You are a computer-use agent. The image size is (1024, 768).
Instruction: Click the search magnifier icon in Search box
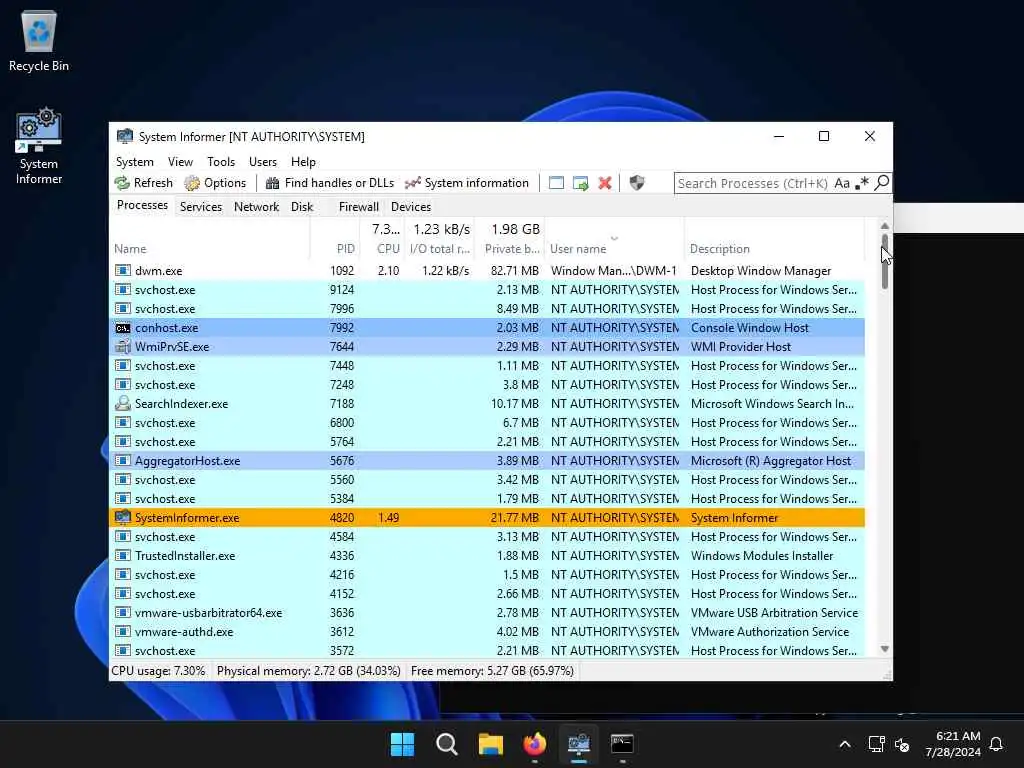coord(882,184)
